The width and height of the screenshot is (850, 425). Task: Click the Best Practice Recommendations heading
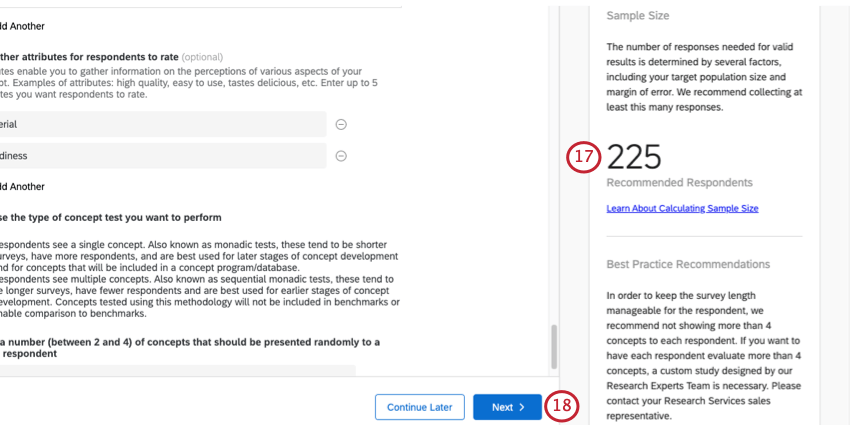(688, 264)
